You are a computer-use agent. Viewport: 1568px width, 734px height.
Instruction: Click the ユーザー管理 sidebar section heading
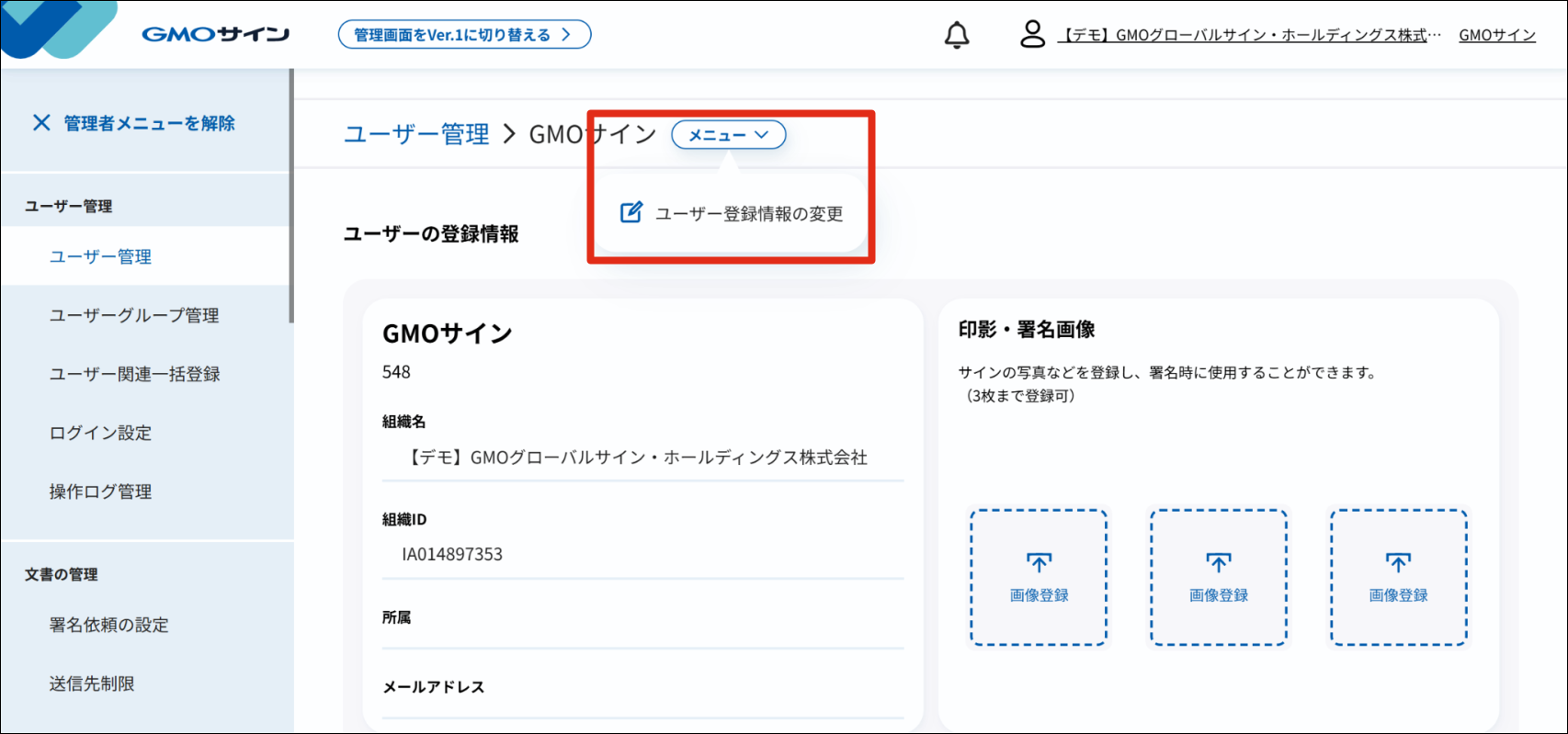coord(69,206)
